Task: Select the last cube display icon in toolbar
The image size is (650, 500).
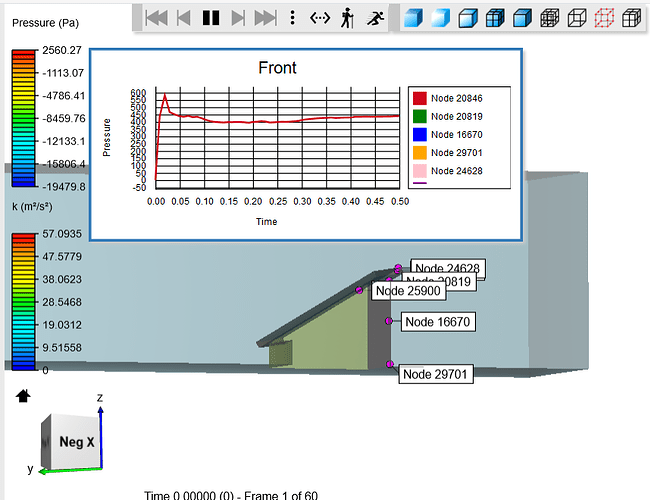Action: point(631,17)
